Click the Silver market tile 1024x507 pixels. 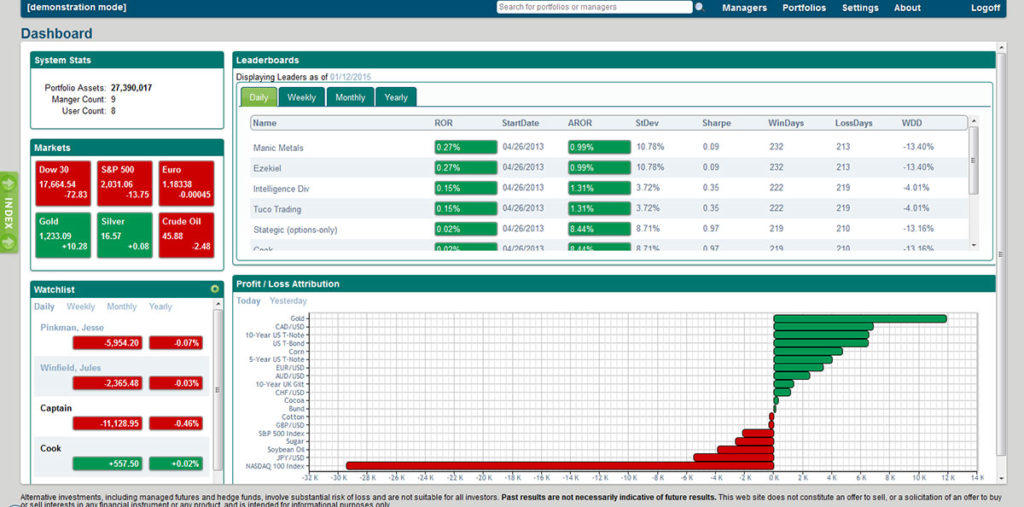point(125,235)
